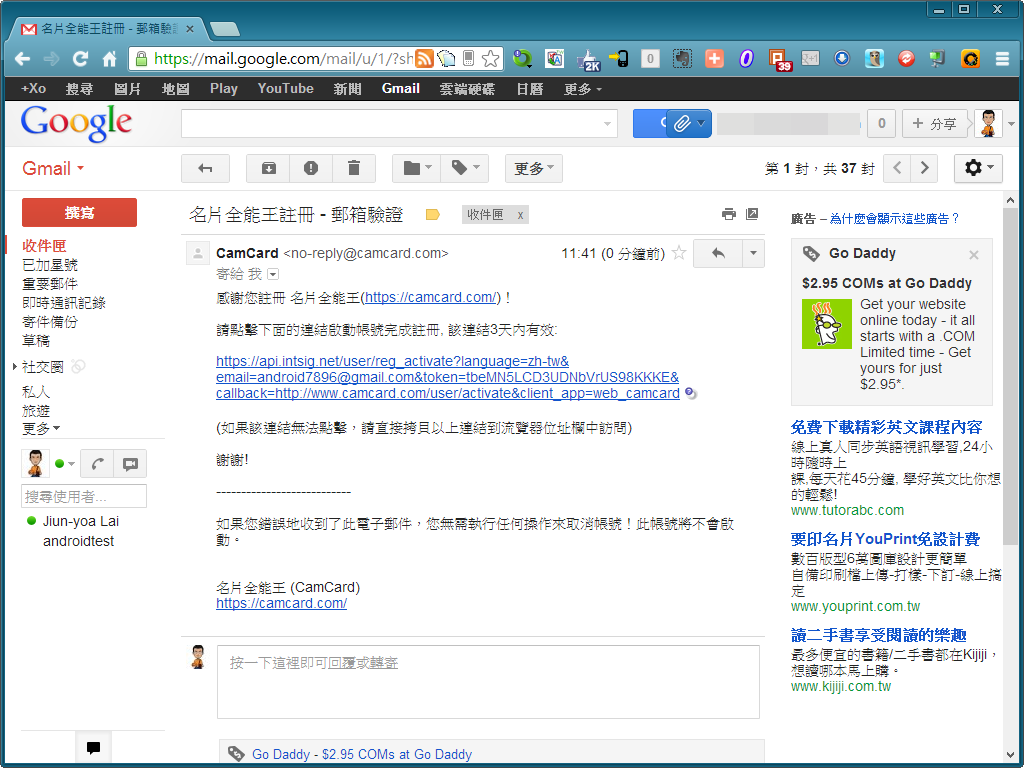The image size is (1024, 768).
Task: Open the www.youprint.com.tw ad link
Action: (856, 606)
